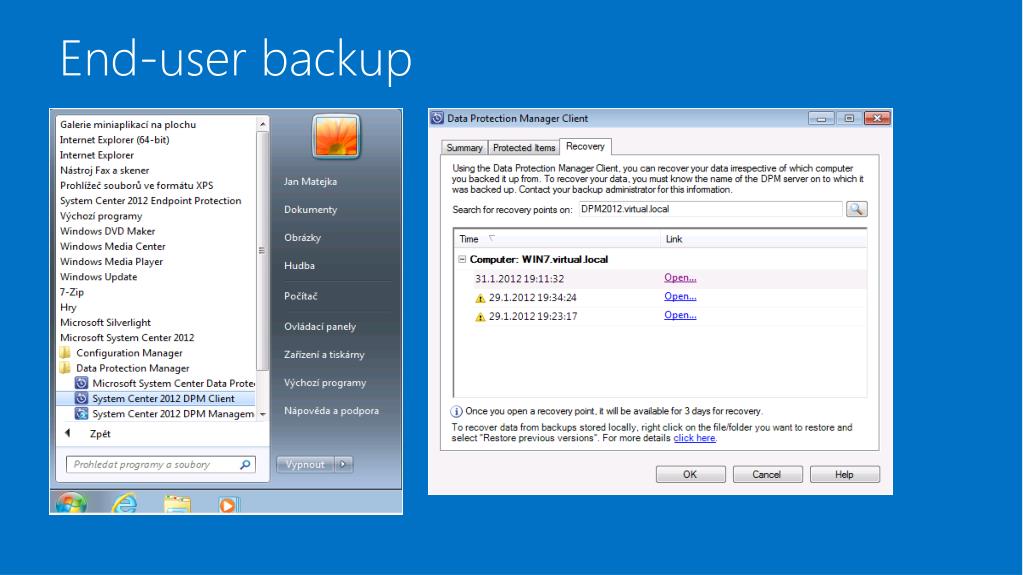Switch to the Summary tab
Image resolution: width=1023 pixels, height=575 pixels.
point(464,148)
